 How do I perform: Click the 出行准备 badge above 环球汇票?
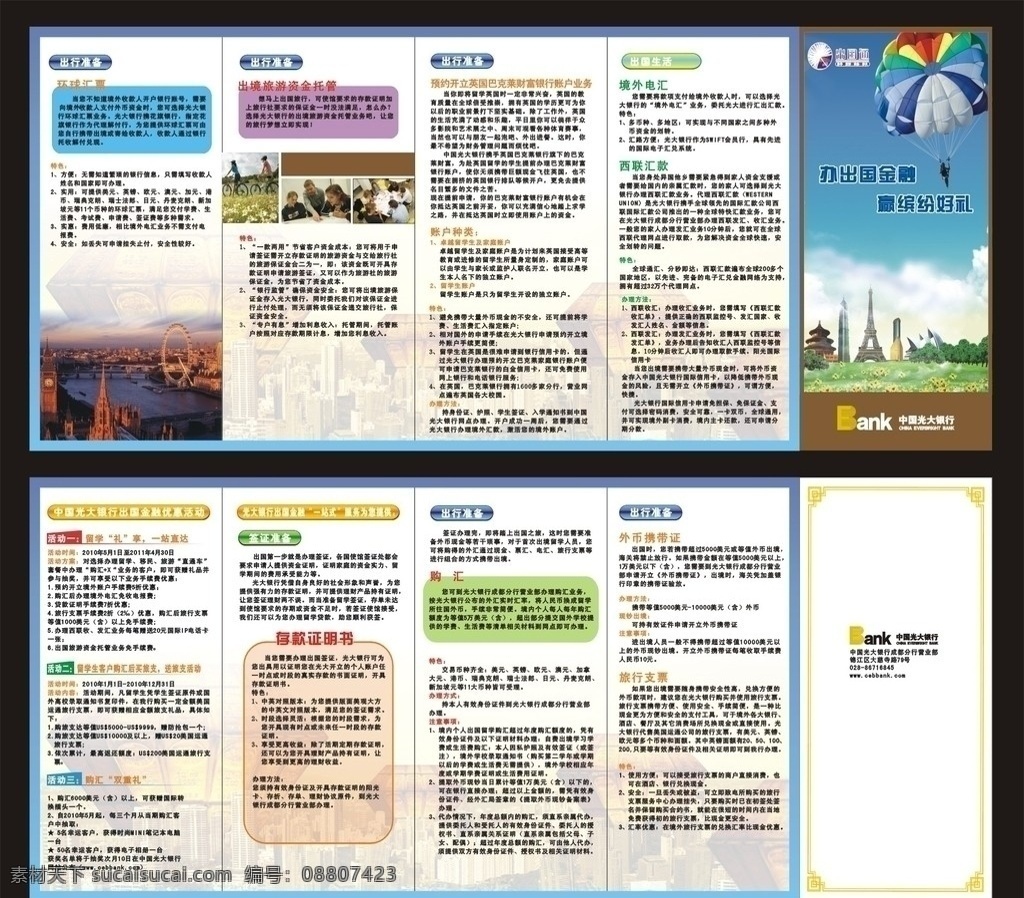click(x=80, y=63)
